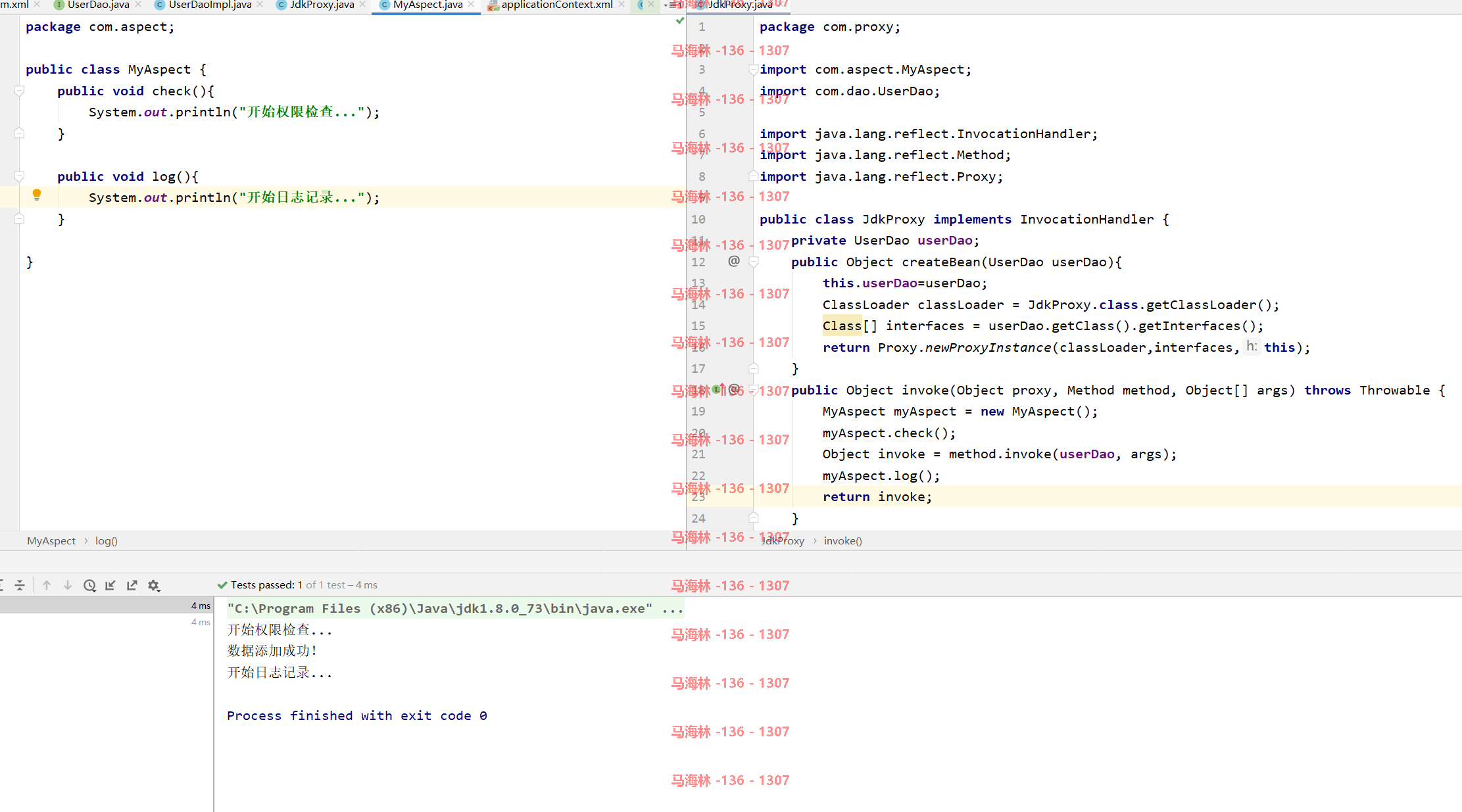
Task: Collapse the check() method fold marker
Action: pos(19,91)
